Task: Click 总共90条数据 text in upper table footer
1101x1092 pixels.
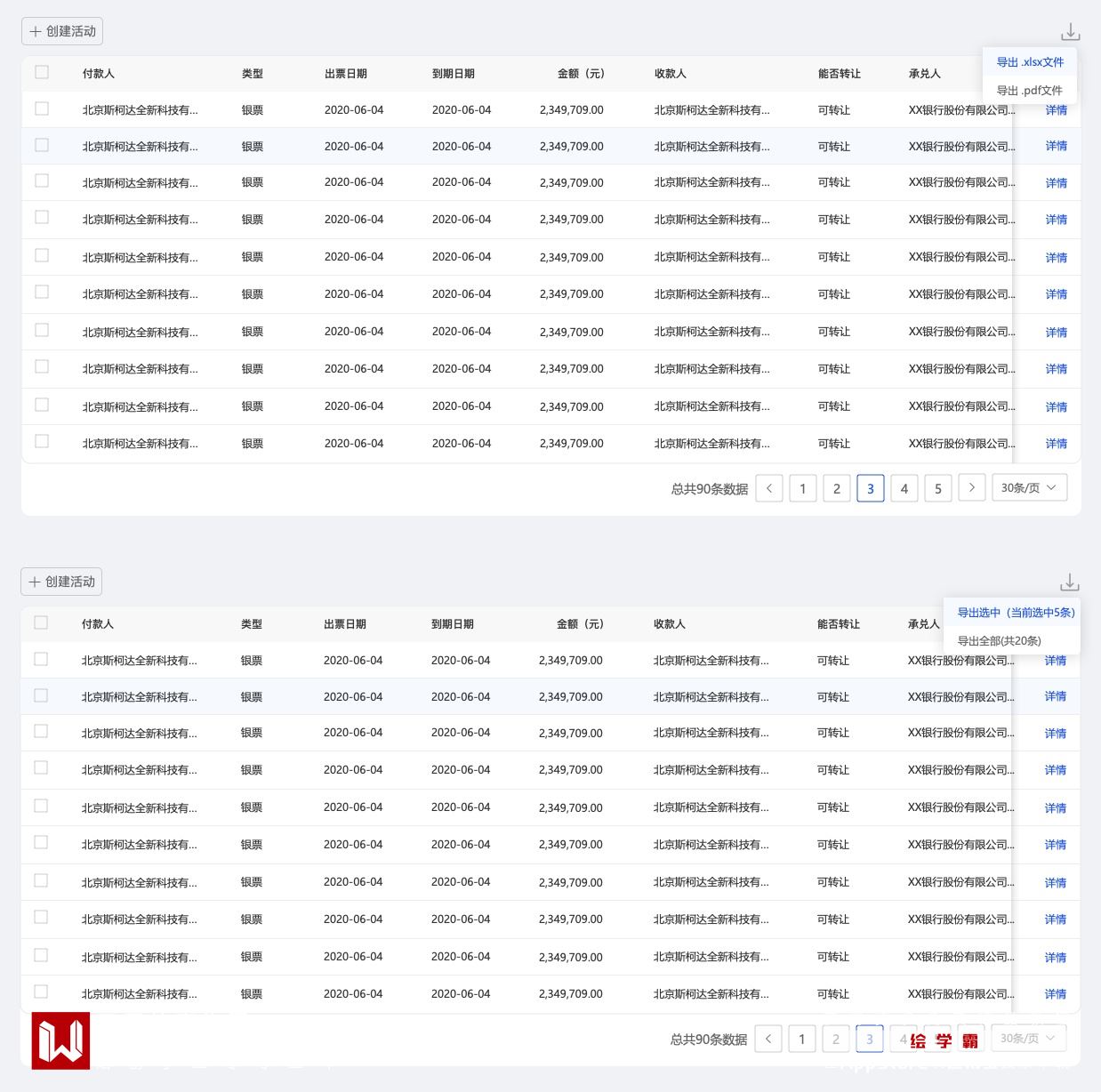Action: tap(710, 489)
